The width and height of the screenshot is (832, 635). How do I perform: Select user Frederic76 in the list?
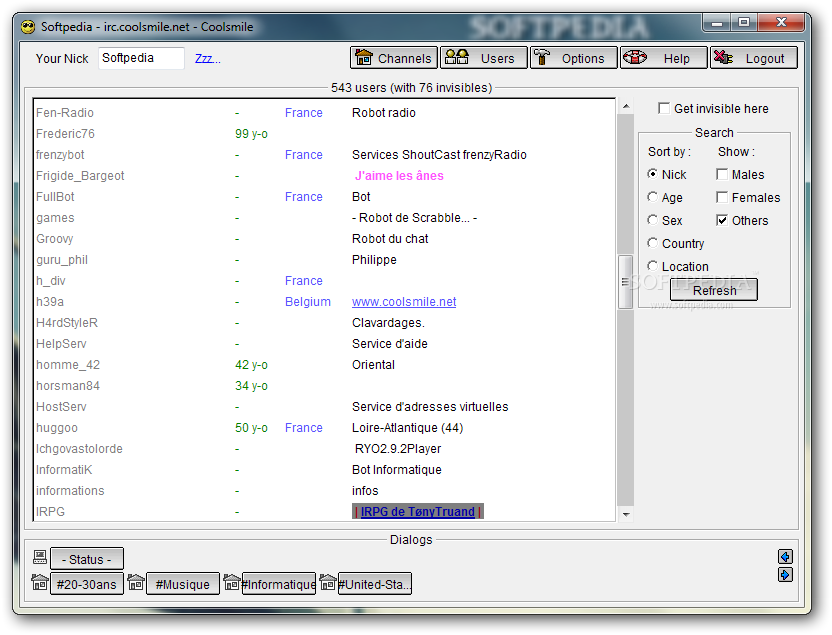pyautogui.click(x=65, y=134)
